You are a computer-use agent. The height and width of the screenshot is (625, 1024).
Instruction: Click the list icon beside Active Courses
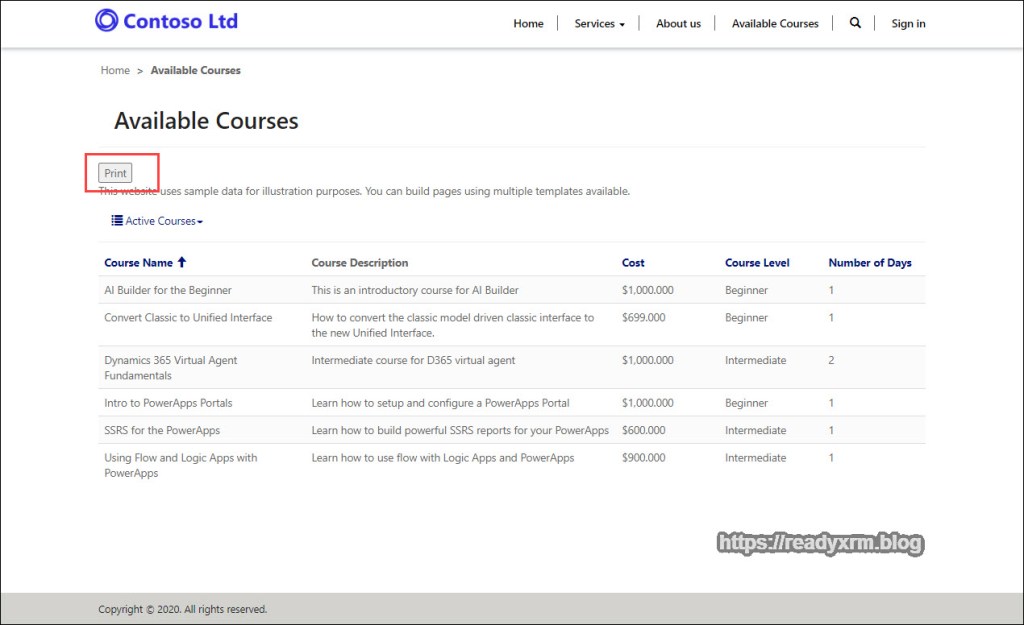pos(117,221)
